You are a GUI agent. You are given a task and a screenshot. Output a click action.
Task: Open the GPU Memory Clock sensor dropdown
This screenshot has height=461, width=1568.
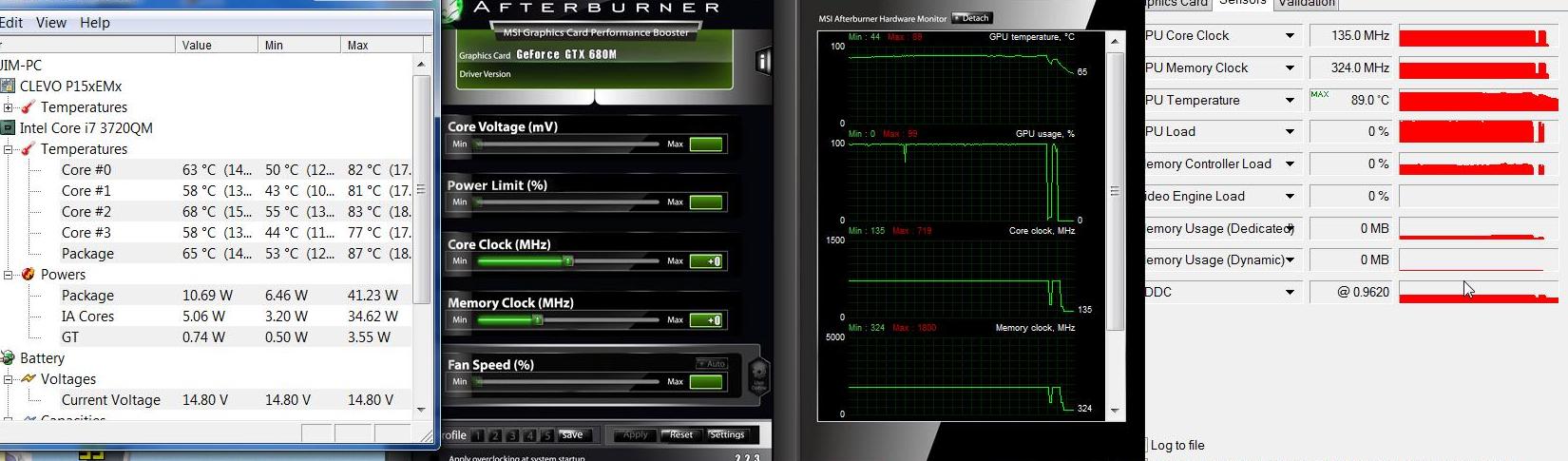click(x=1290, y=68)
